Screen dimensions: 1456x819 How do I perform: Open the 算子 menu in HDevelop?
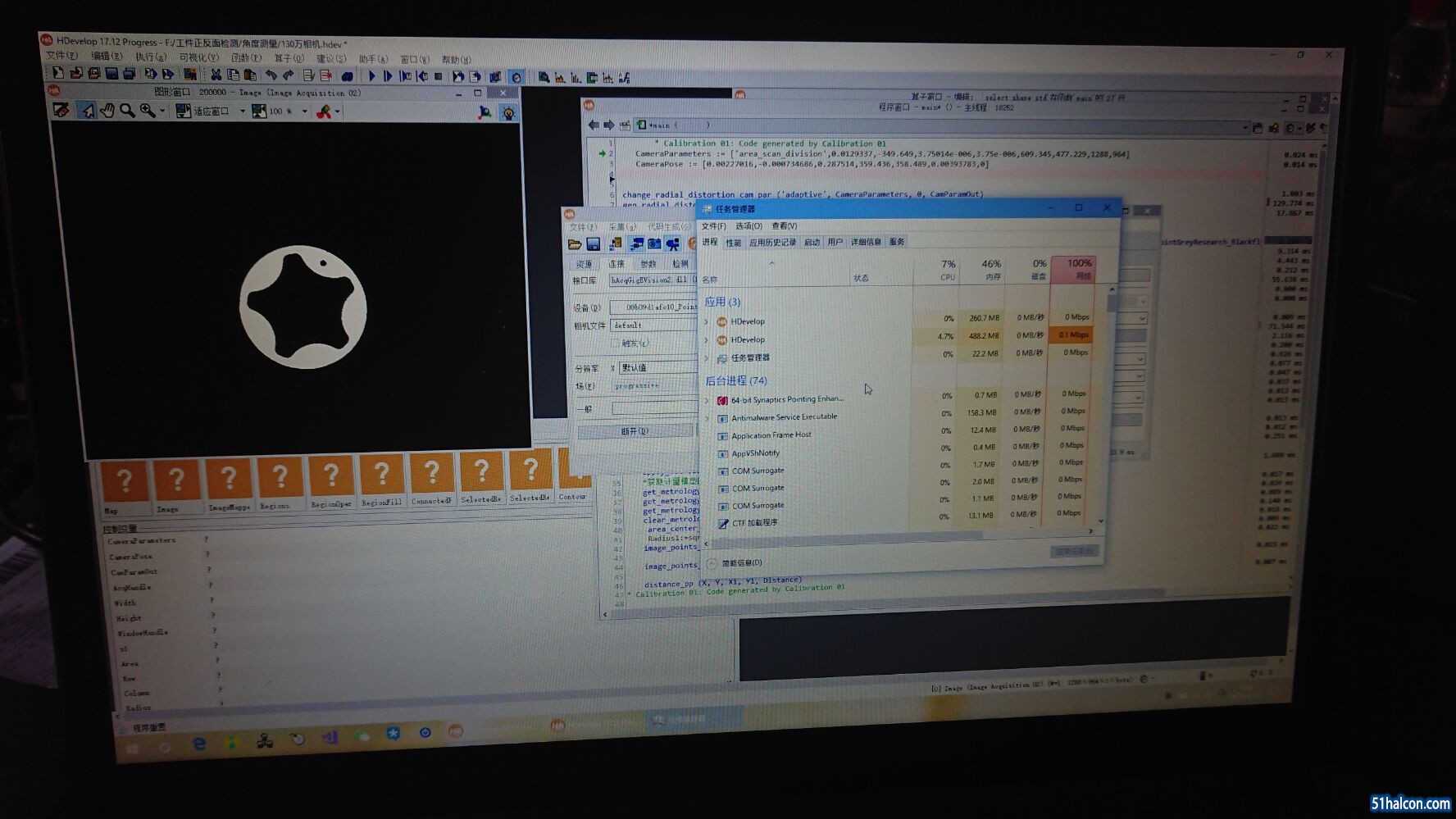coord(289,58)
